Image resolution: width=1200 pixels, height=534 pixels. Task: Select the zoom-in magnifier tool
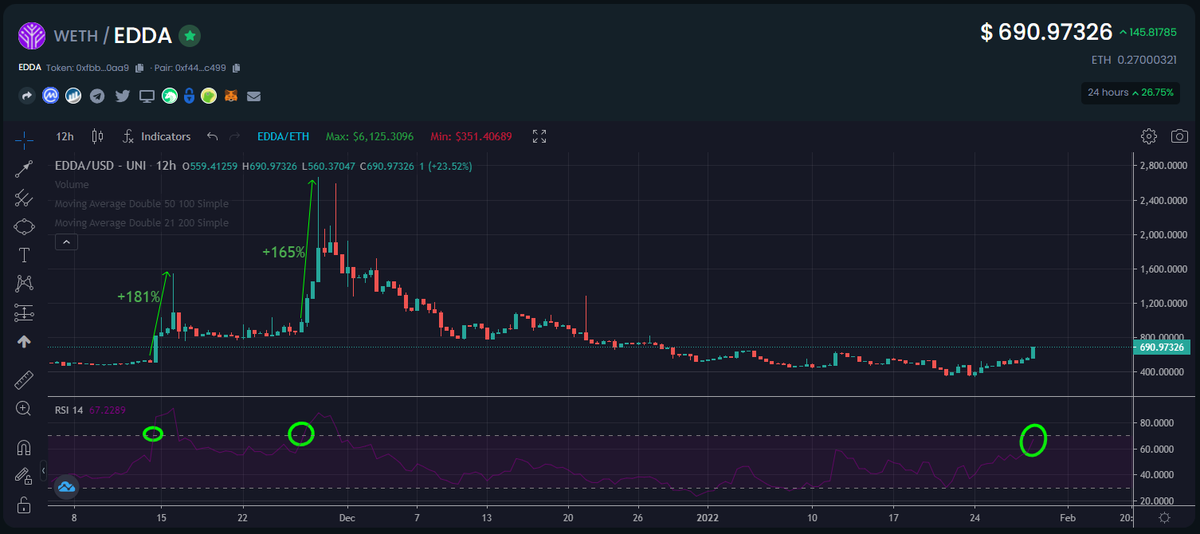[x=24, y=408]
